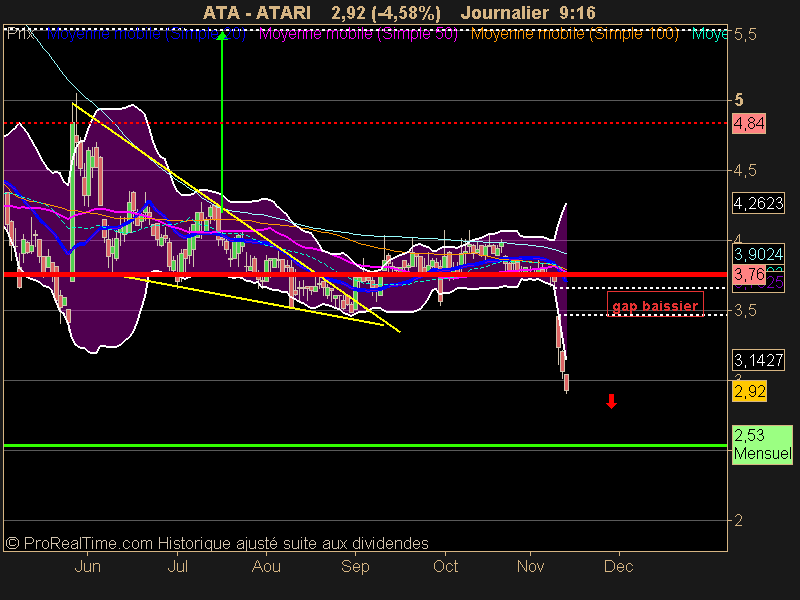The image size is (800, 600).
Task: Click the "ATA - ATARI" chart title
Action: (x=257, y=12)
